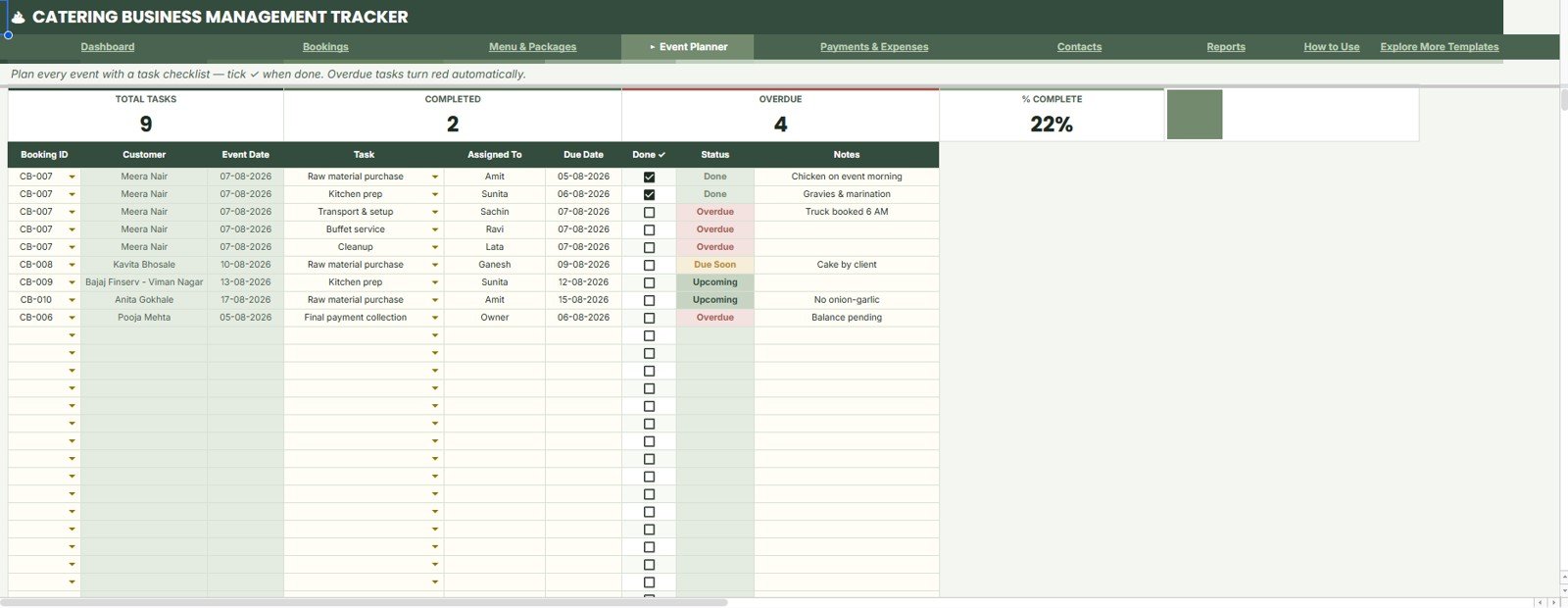Open Booking ID dropdown for CB-010
Viewport: 1568px width, 608px height.
pyautogui.click(x=72, y=300)
